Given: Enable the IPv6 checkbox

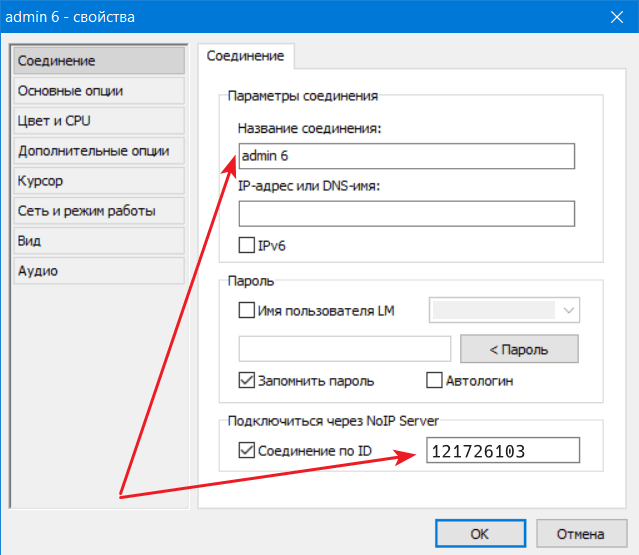Looking at the screenshot, I should pyautogui.click(x=247, y=244).
